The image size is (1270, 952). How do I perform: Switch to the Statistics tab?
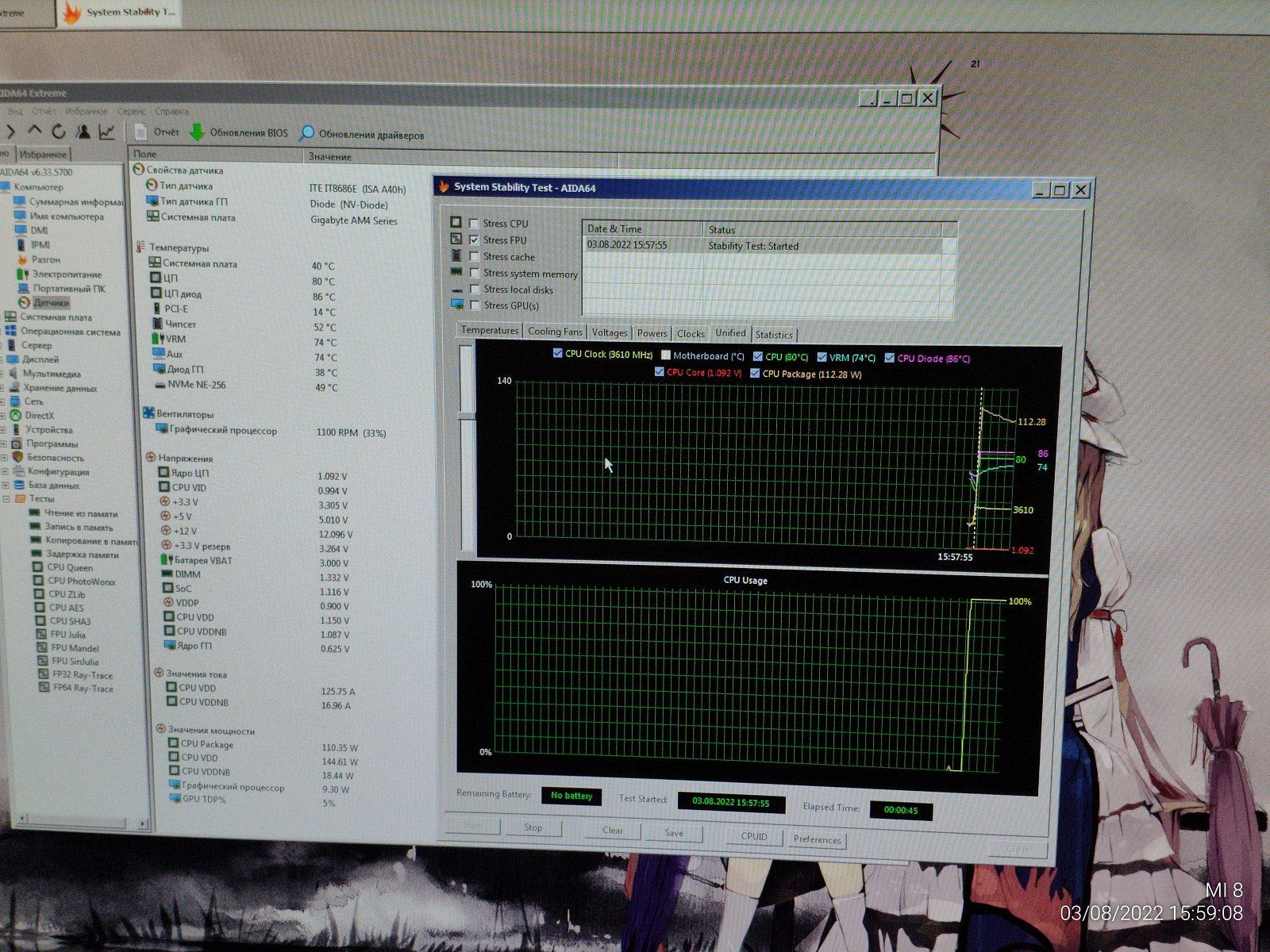[774, 335]
